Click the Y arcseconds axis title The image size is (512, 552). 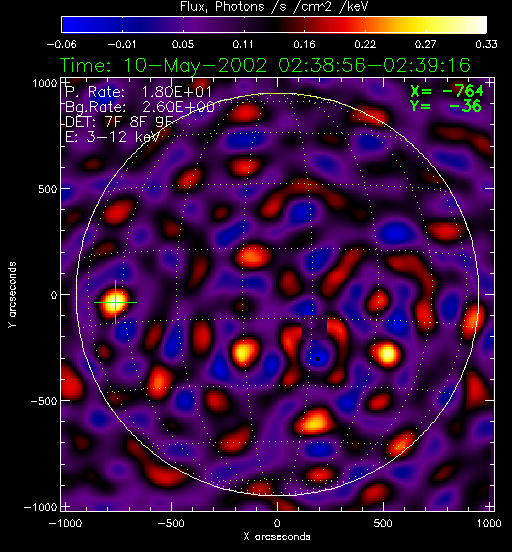coord(12,295)
